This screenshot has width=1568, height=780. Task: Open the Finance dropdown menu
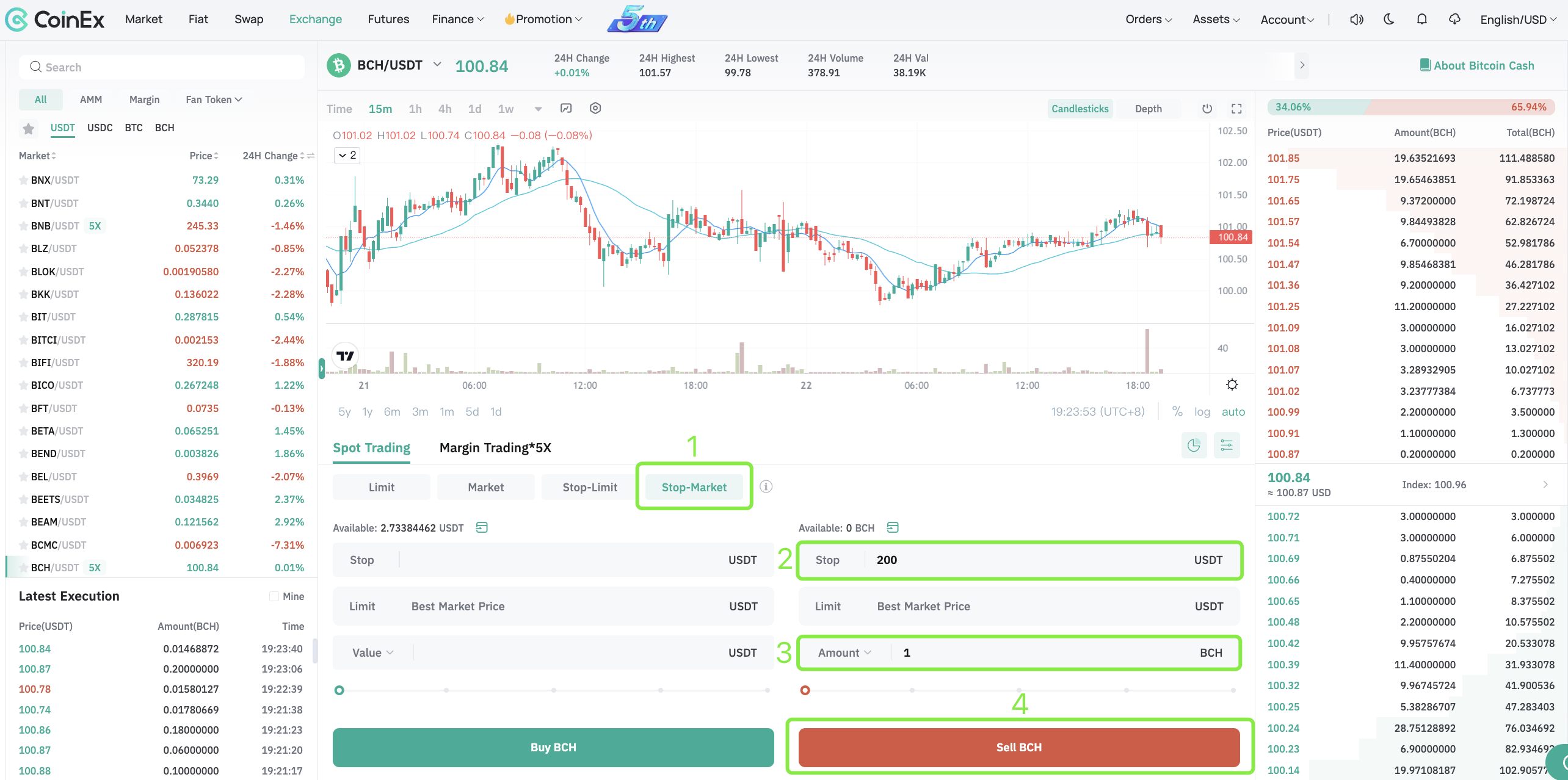pyautogui.click(x=457, y=20)
